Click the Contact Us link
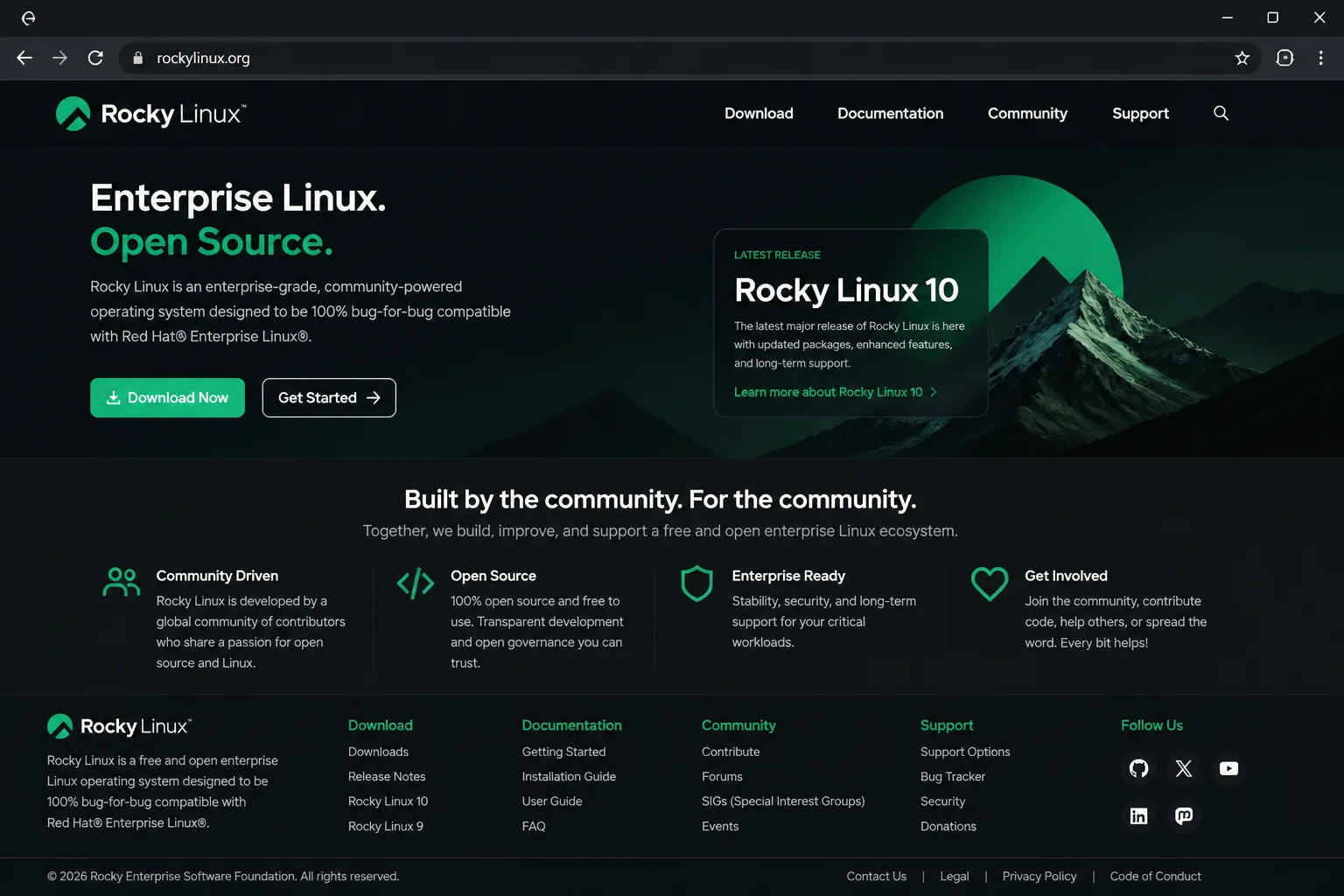 point(876,876)
